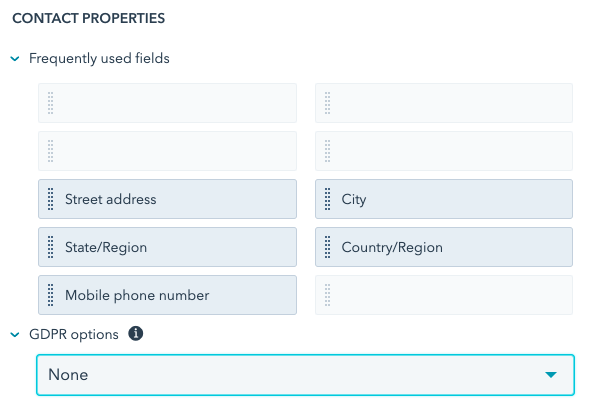Screen dimensions: 594x417
Task: Click the Contact Properties heading
Action: [89, 18]
